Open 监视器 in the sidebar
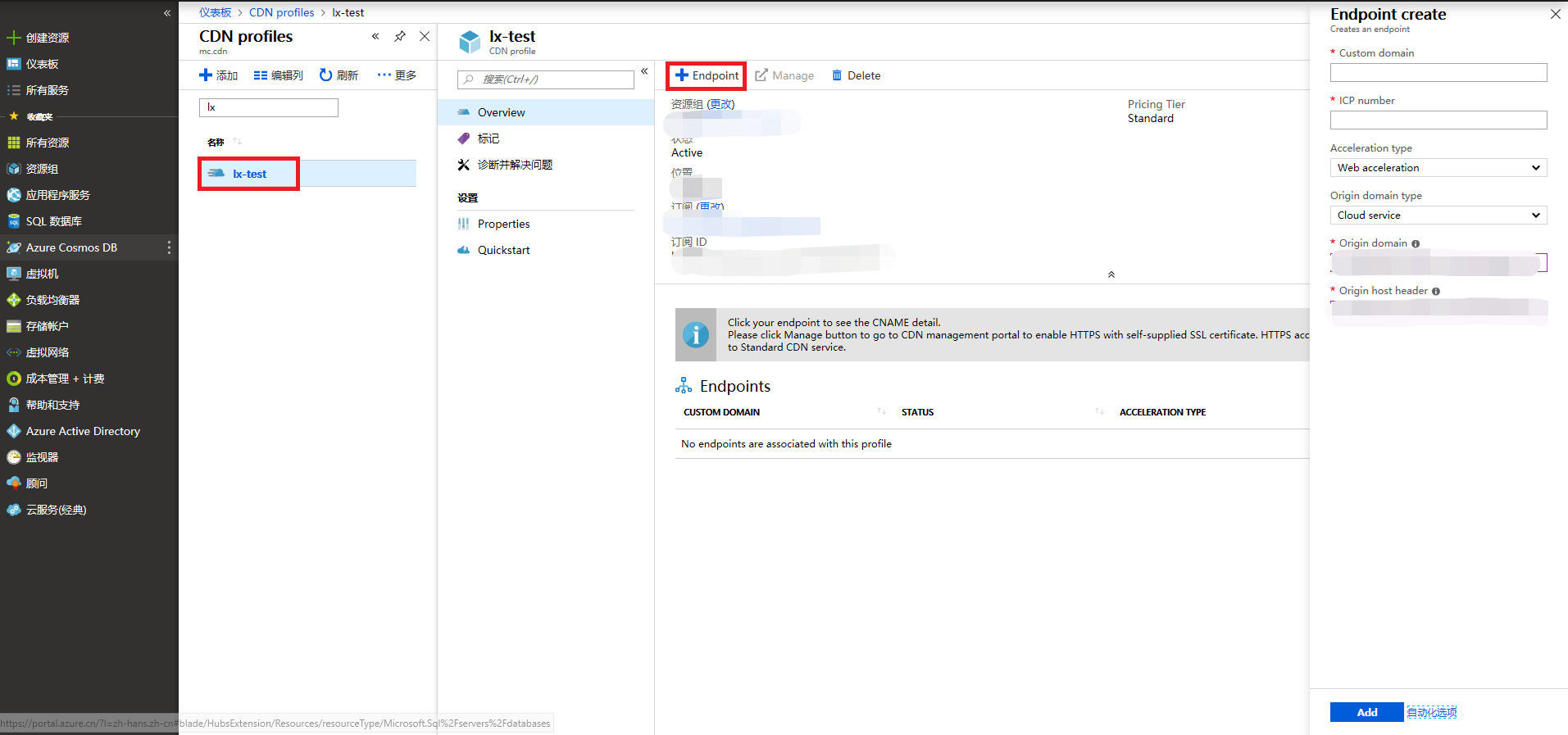1568x735 pixels. (42, 457)
